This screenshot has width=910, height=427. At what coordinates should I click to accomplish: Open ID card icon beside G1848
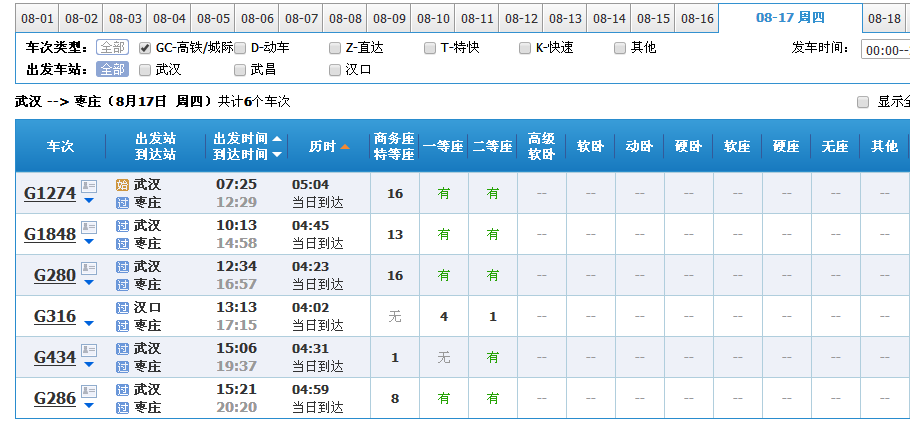(x=89, y=227)
